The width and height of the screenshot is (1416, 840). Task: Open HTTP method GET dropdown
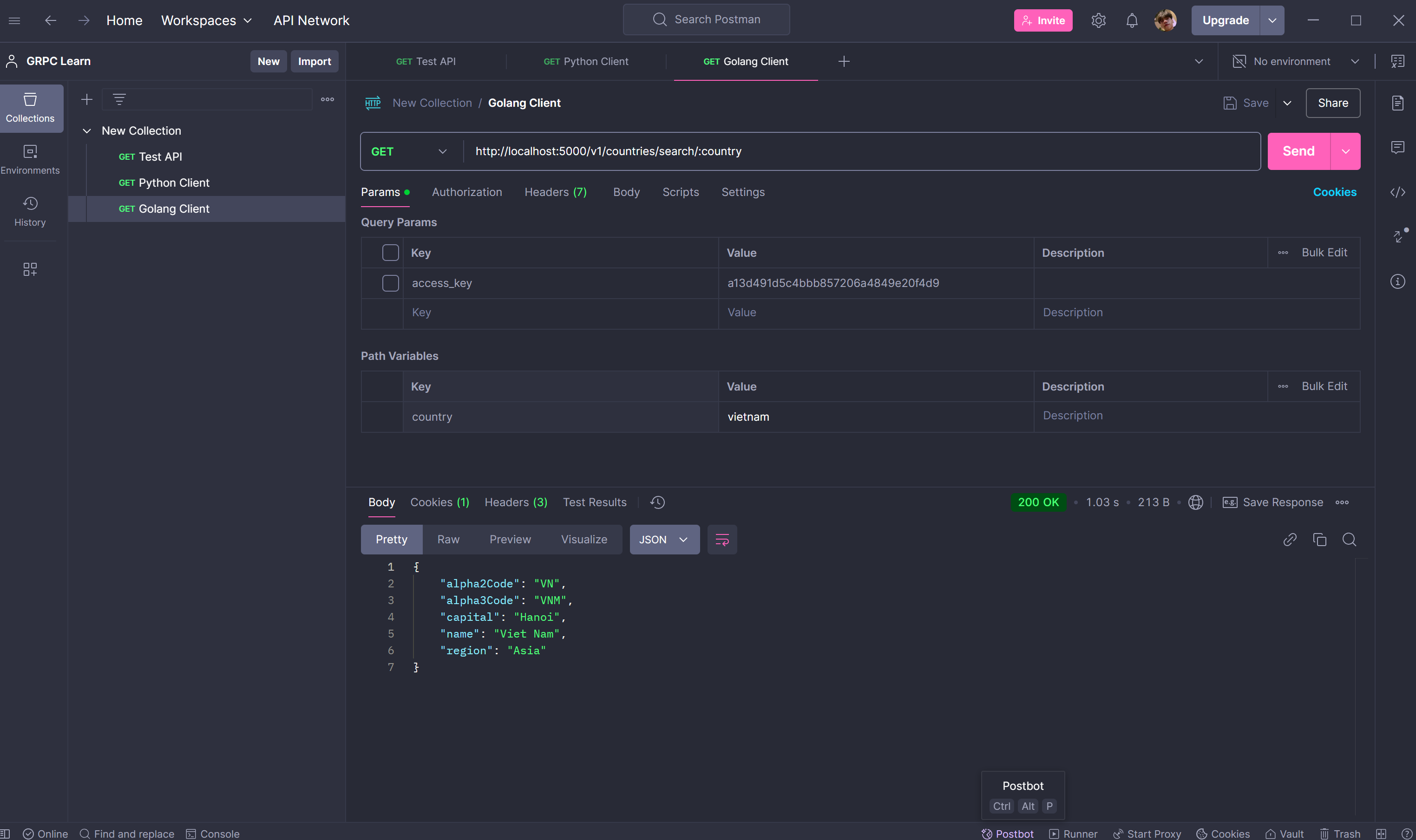point(409,152)
